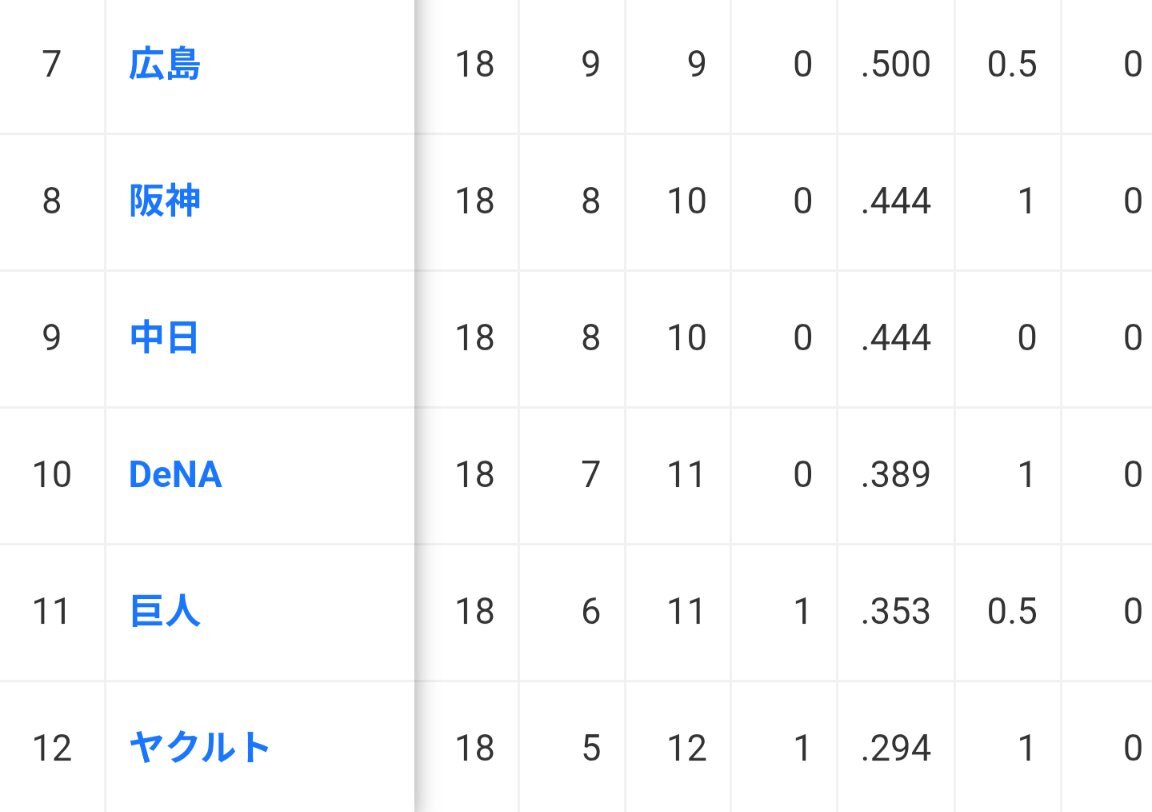Select rank number 10 cell

coord(51,475)
